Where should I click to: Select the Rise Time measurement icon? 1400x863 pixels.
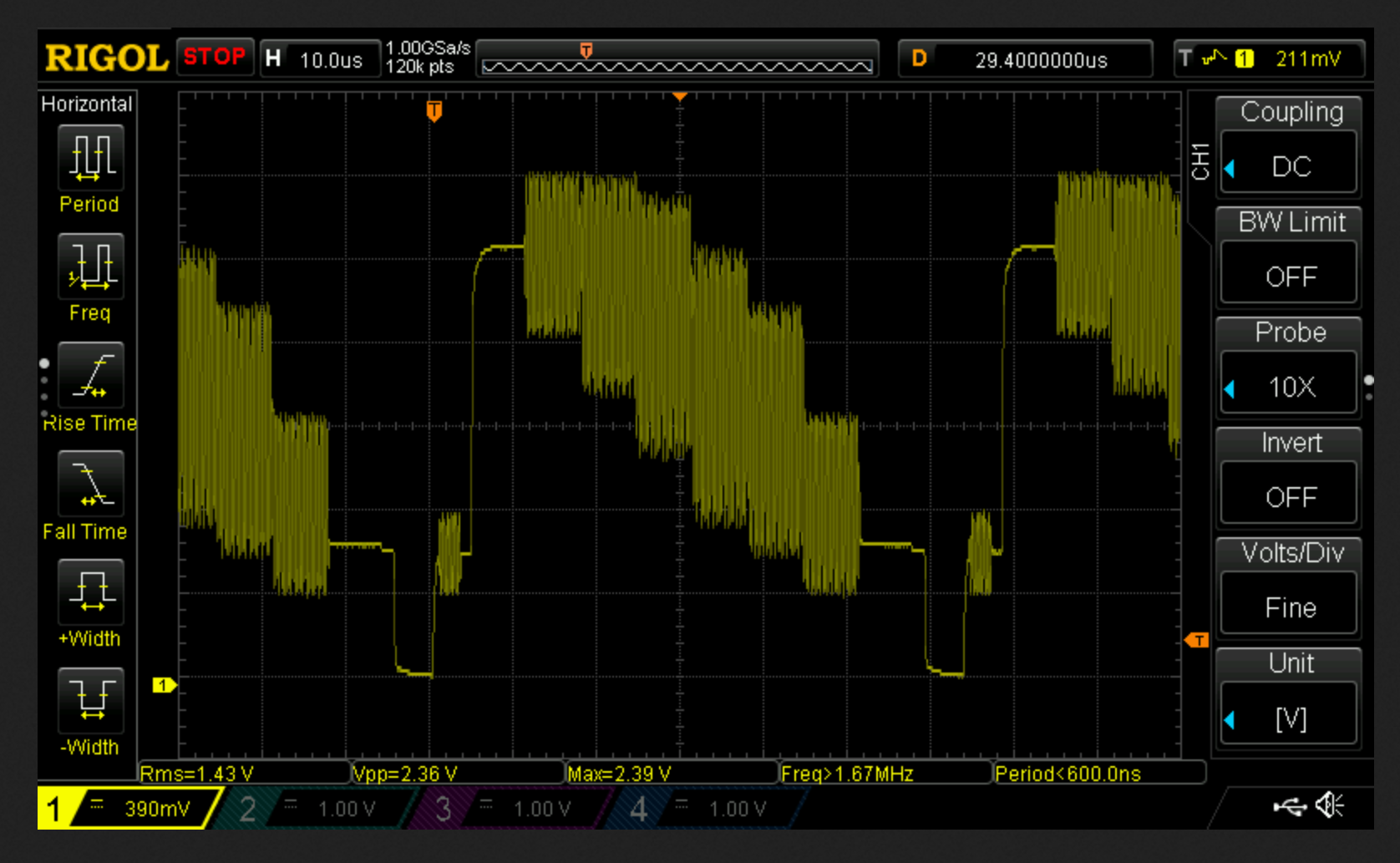tap(91, 375)
